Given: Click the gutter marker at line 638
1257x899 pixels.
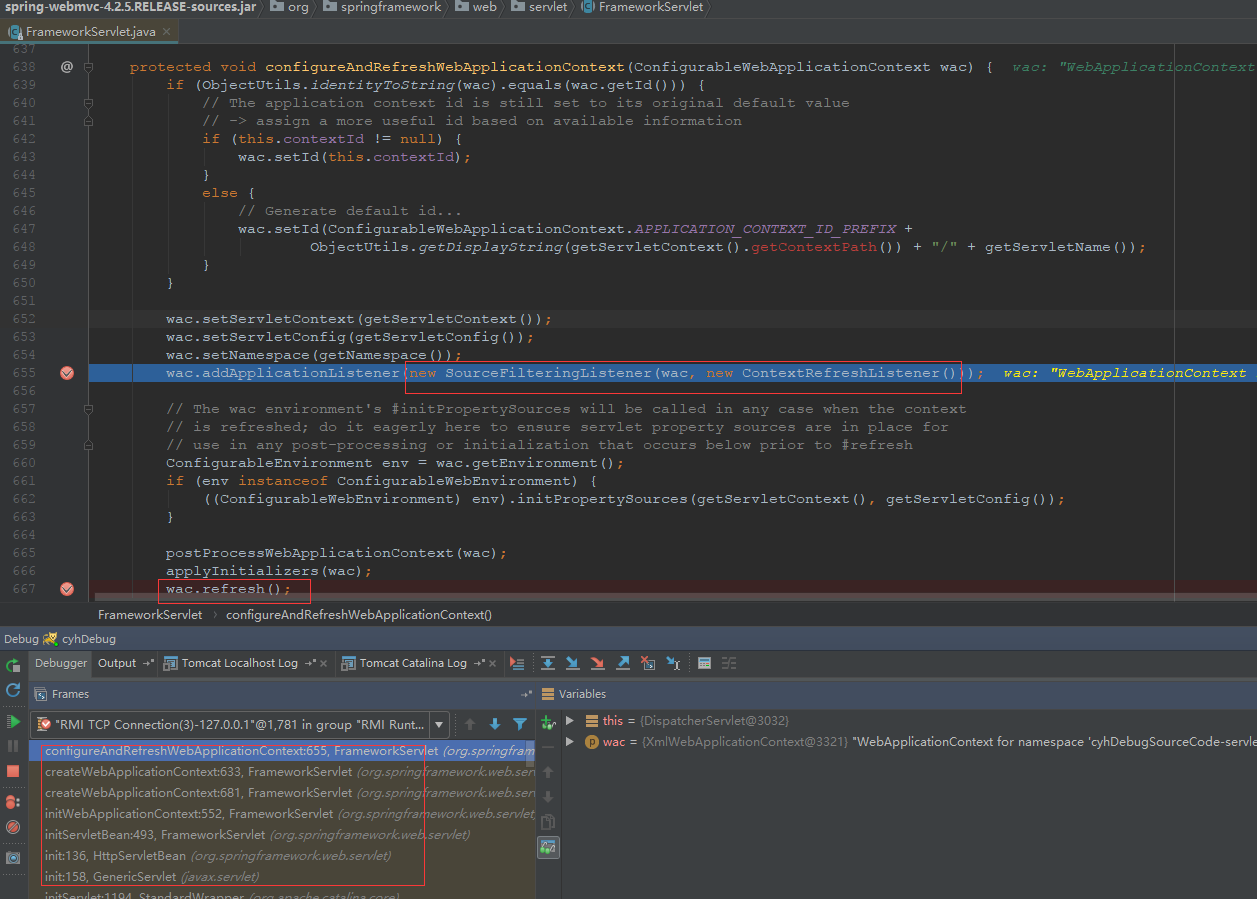Looking at the screenshot, I should [x=67, y=67].
